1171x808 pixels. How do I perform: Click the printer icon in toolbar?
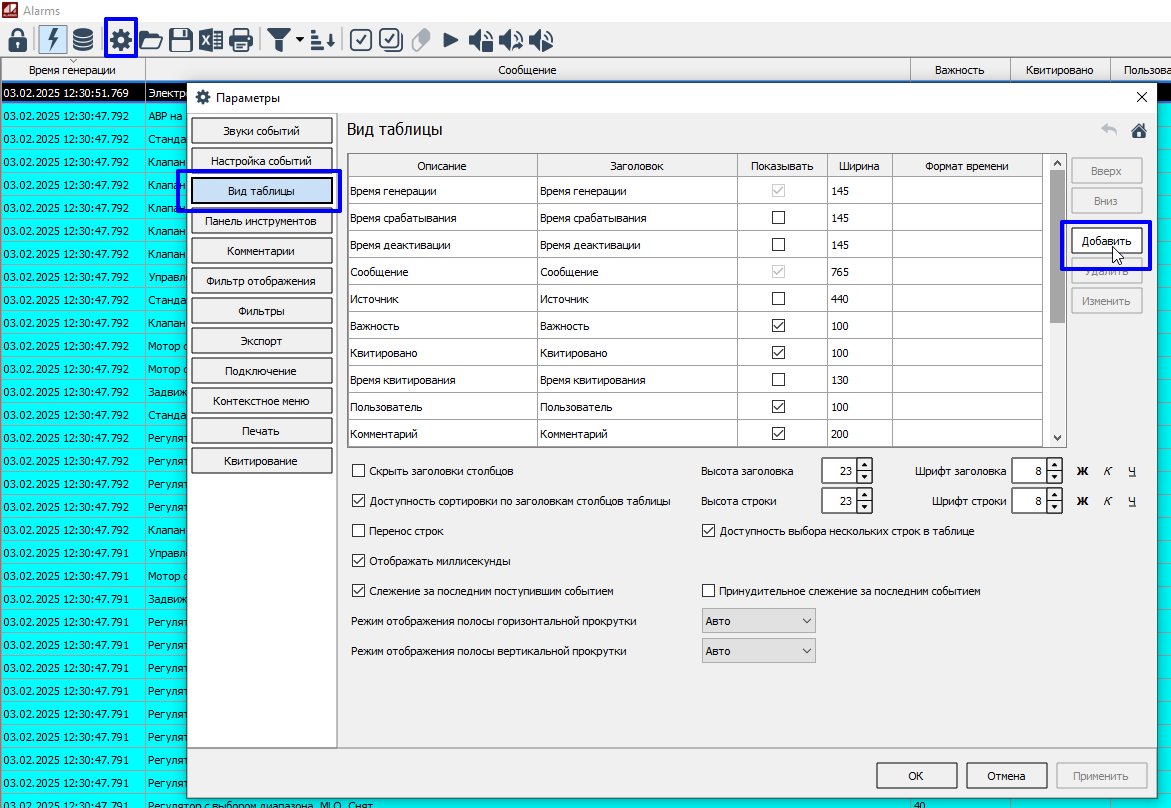(240, 40)
